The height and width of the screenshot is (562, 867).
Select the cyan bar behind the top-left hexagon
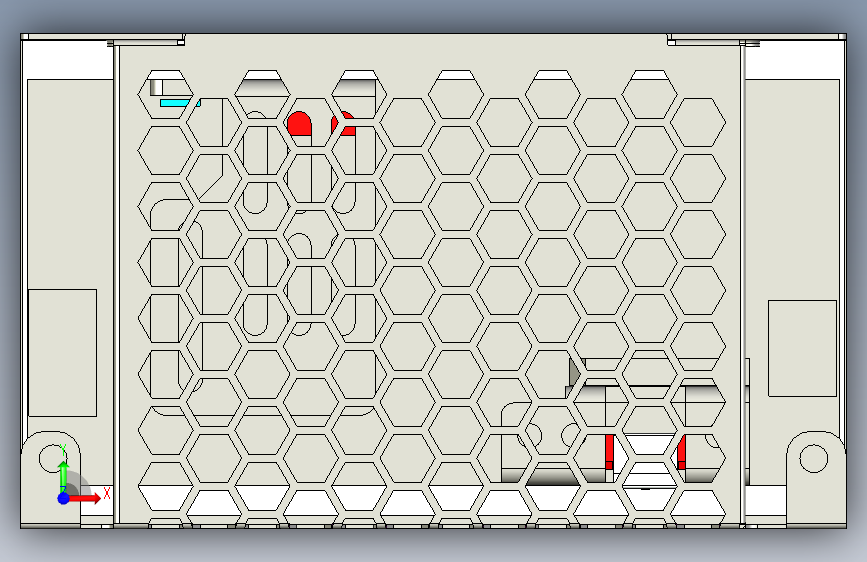pos(177,103)
